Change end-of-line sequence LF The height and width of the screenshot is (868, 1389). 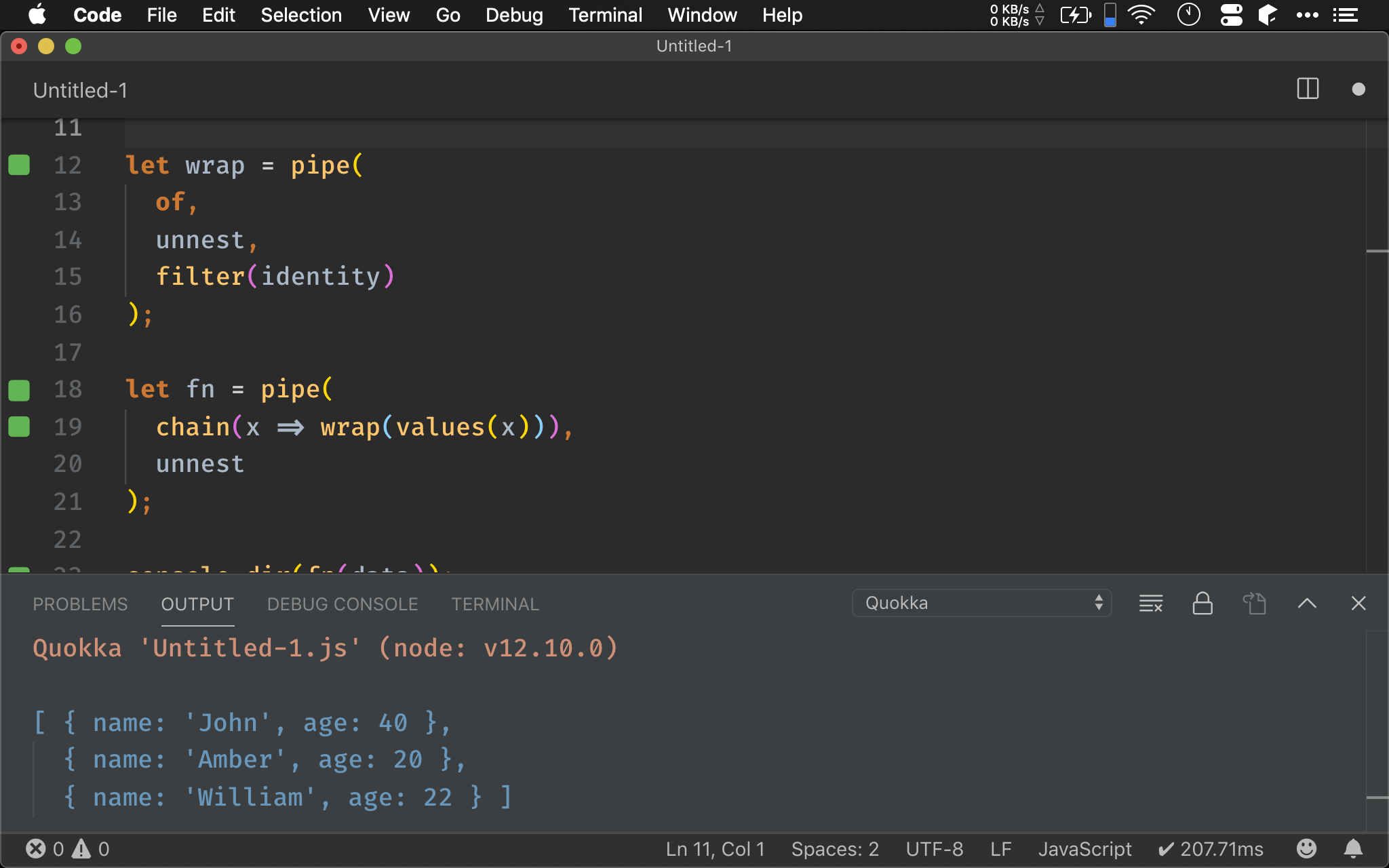point(1001,849)
